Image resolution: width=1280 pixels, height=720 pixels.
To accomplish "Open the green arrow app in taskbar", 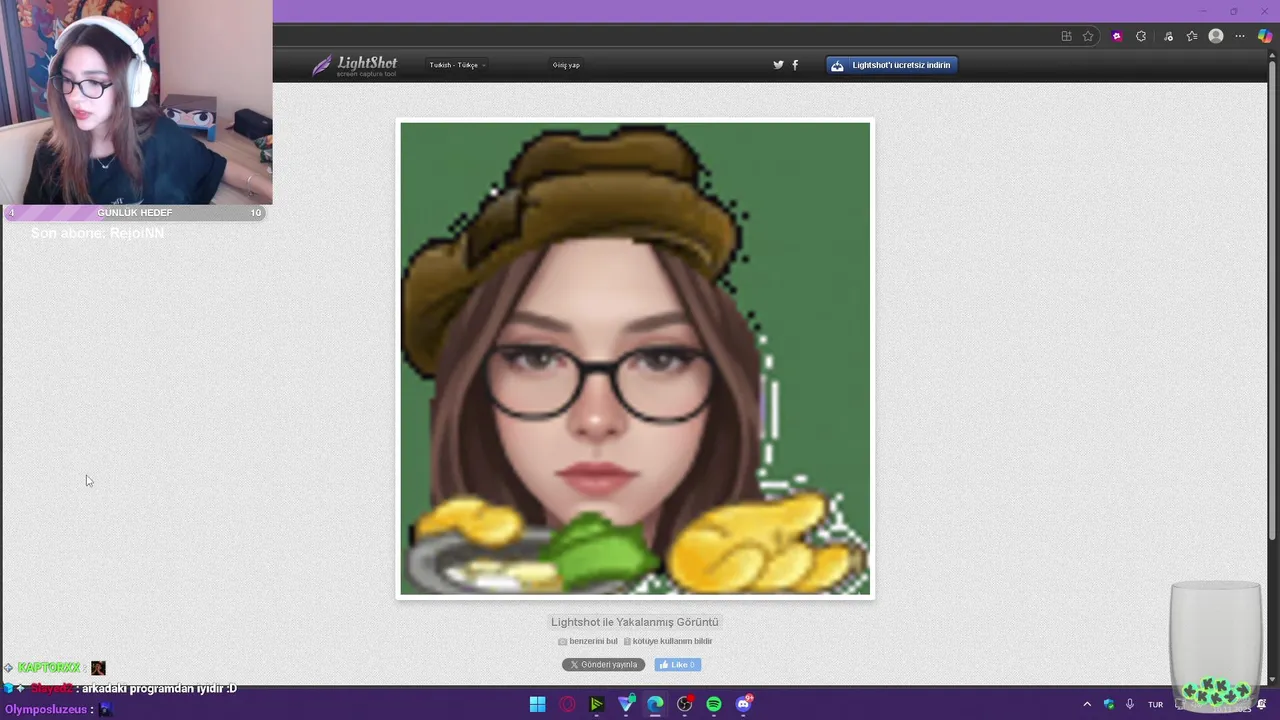I will (597, 704).
